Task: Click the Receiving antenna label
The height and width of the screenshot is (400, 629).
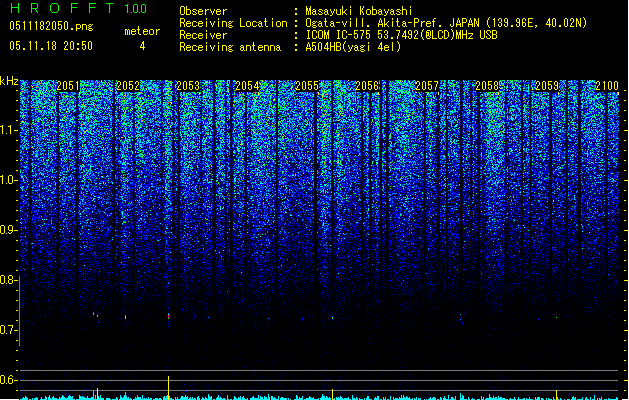Action: click(x=230, y=47)
